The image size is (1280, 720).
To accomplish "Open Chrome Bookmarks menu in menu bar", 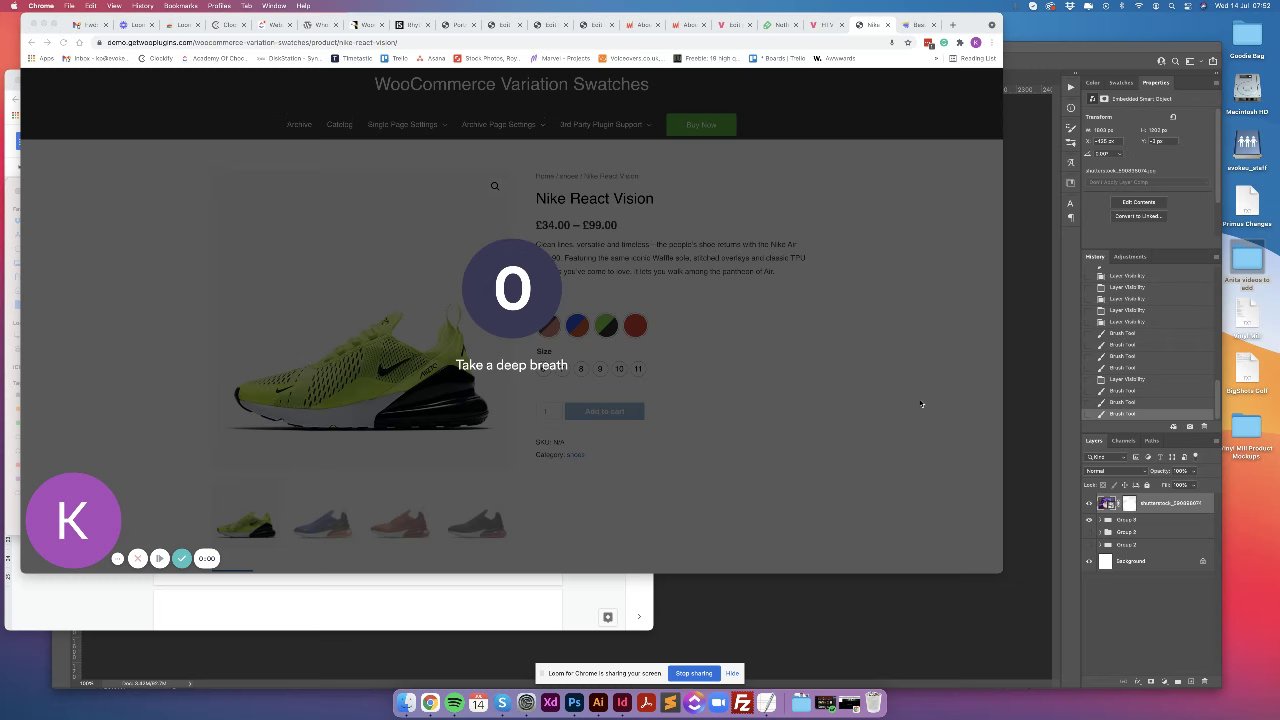I will click(181, 6).
